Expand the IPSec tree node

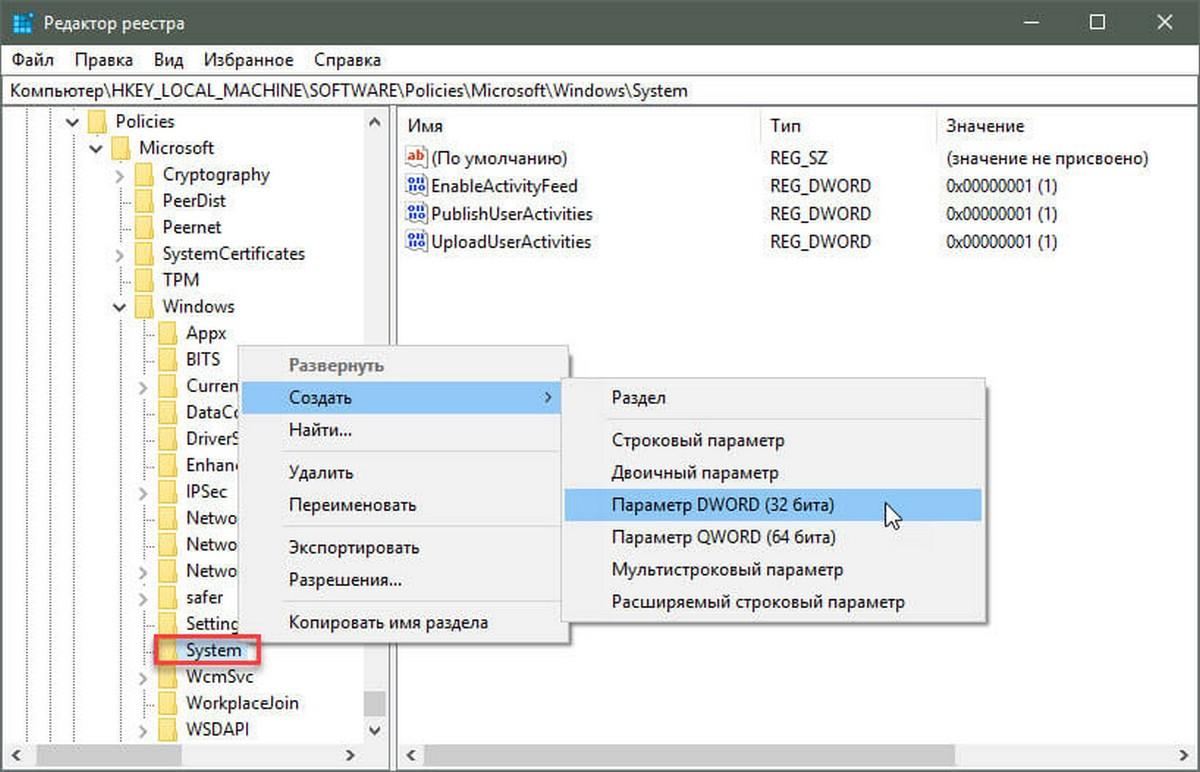pos(144,491)
